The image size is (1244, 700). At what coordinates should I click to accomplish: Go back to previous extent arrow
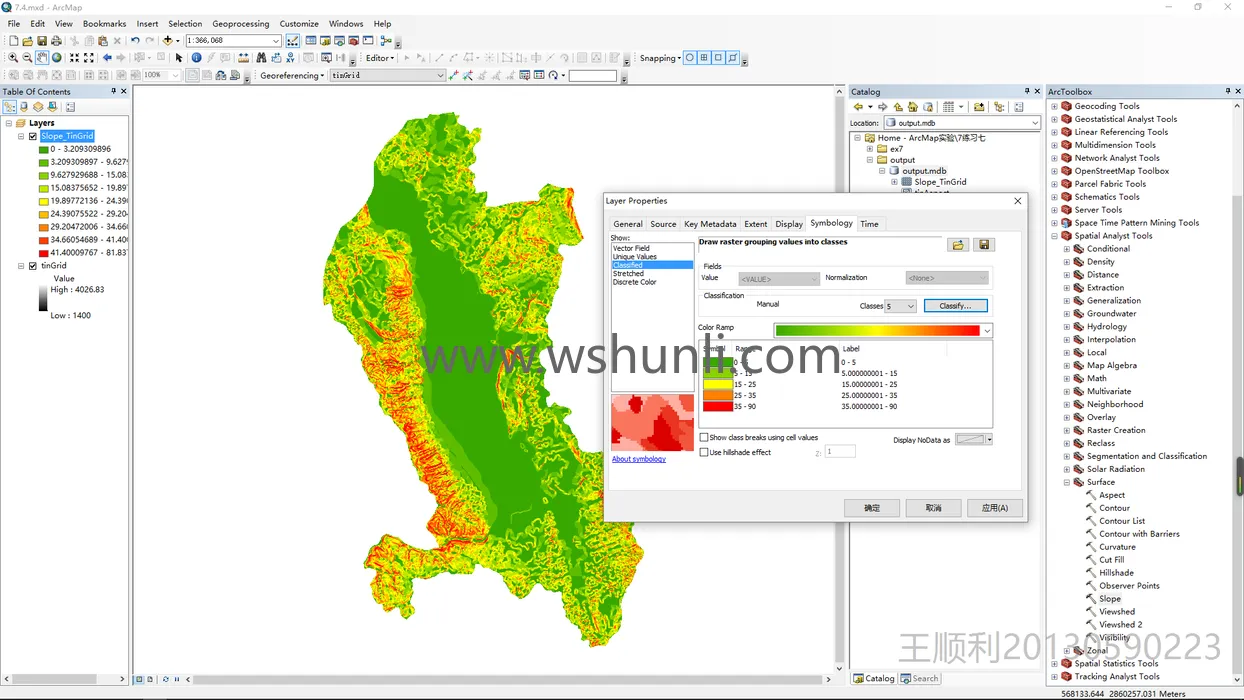click(x=107, y=58)
